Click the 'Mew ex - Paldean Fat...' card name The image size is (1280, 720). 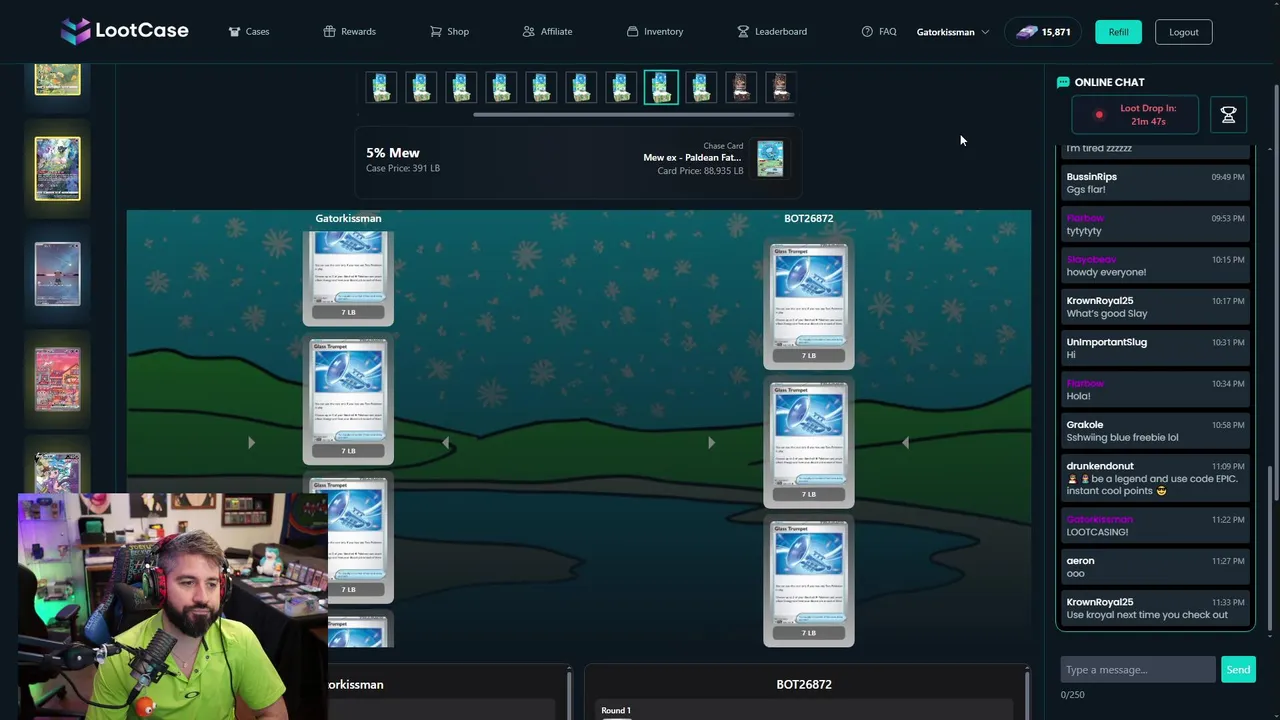[692, 157]
